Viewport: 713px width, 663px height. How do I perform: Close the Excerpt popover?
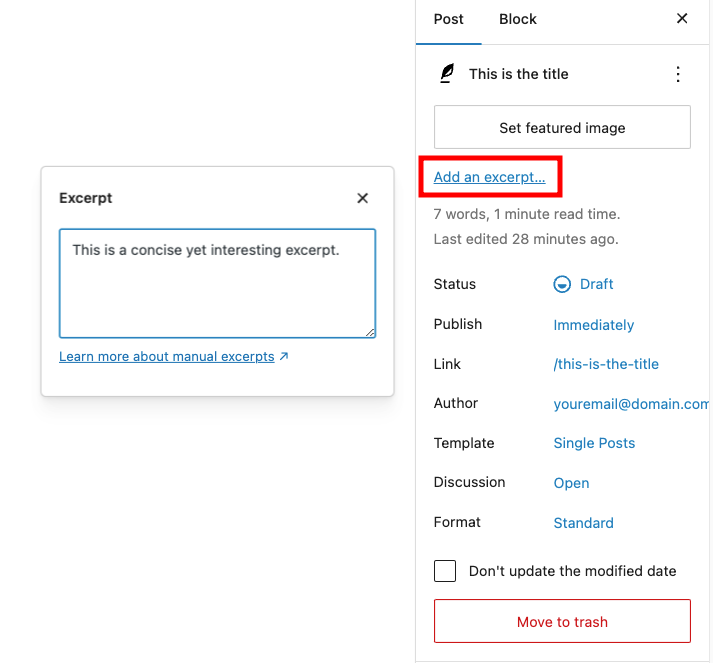tap(362, 198)
